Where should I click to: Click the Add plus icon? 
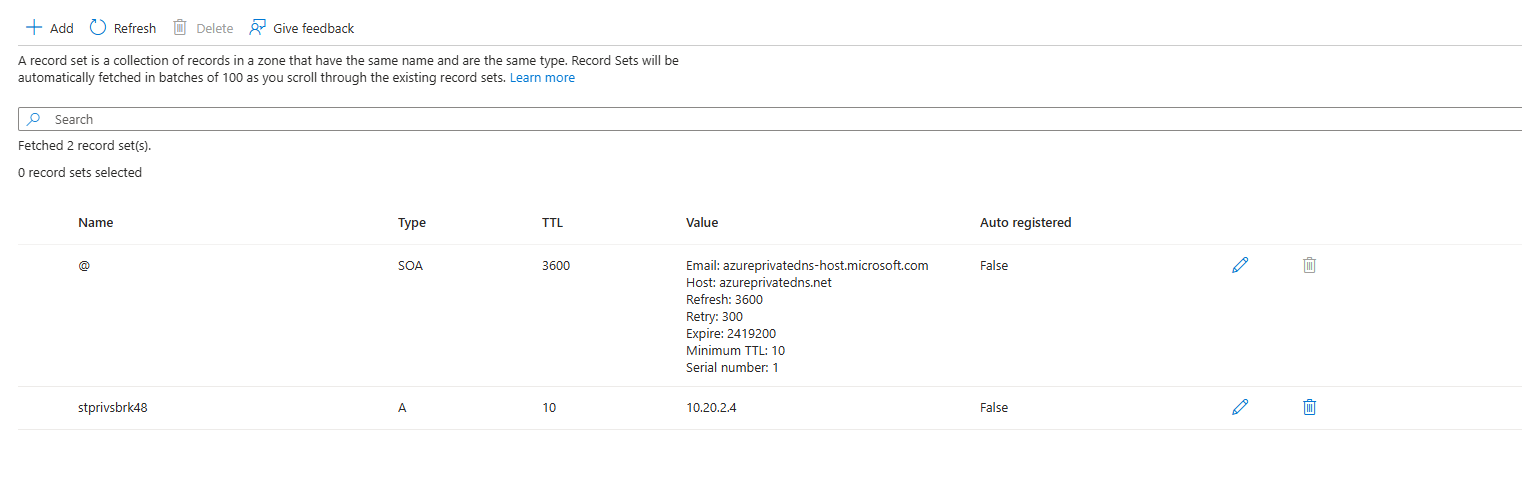[34, 27]
